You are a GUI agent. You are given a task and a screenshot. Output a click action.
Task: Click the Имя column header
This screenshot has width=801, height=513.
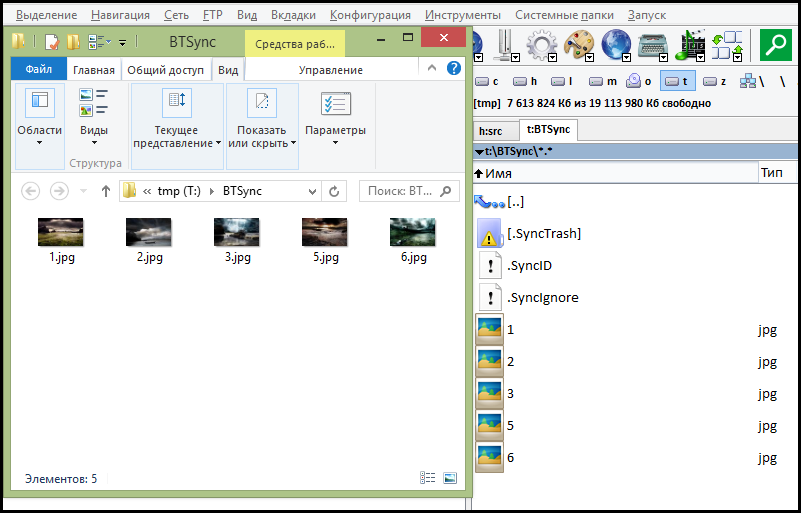[x=615, y=173]
